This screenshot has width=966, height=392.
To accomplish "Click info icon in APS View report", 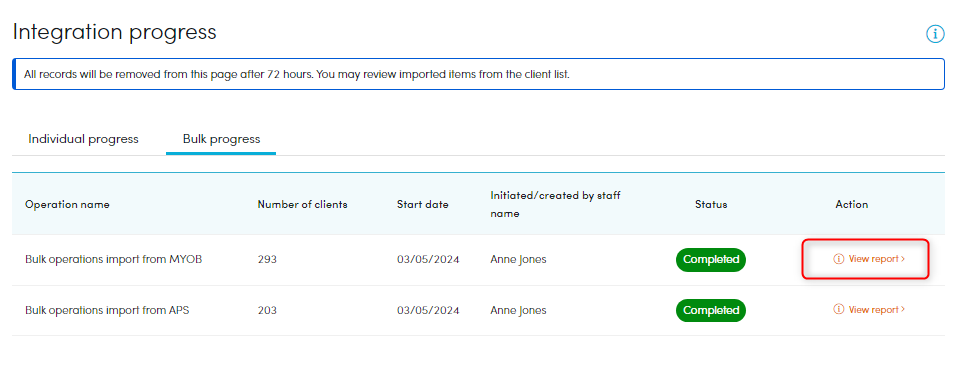I will [838, 309].
